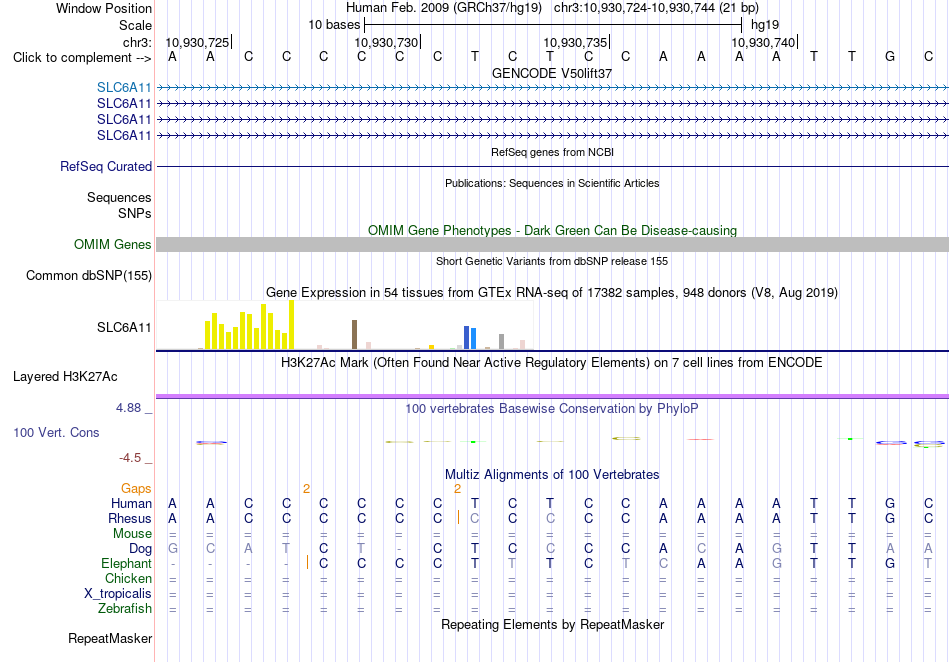
Task: Click the 4.88 PhyloP upper scale value
Action: tap(128, 408)
